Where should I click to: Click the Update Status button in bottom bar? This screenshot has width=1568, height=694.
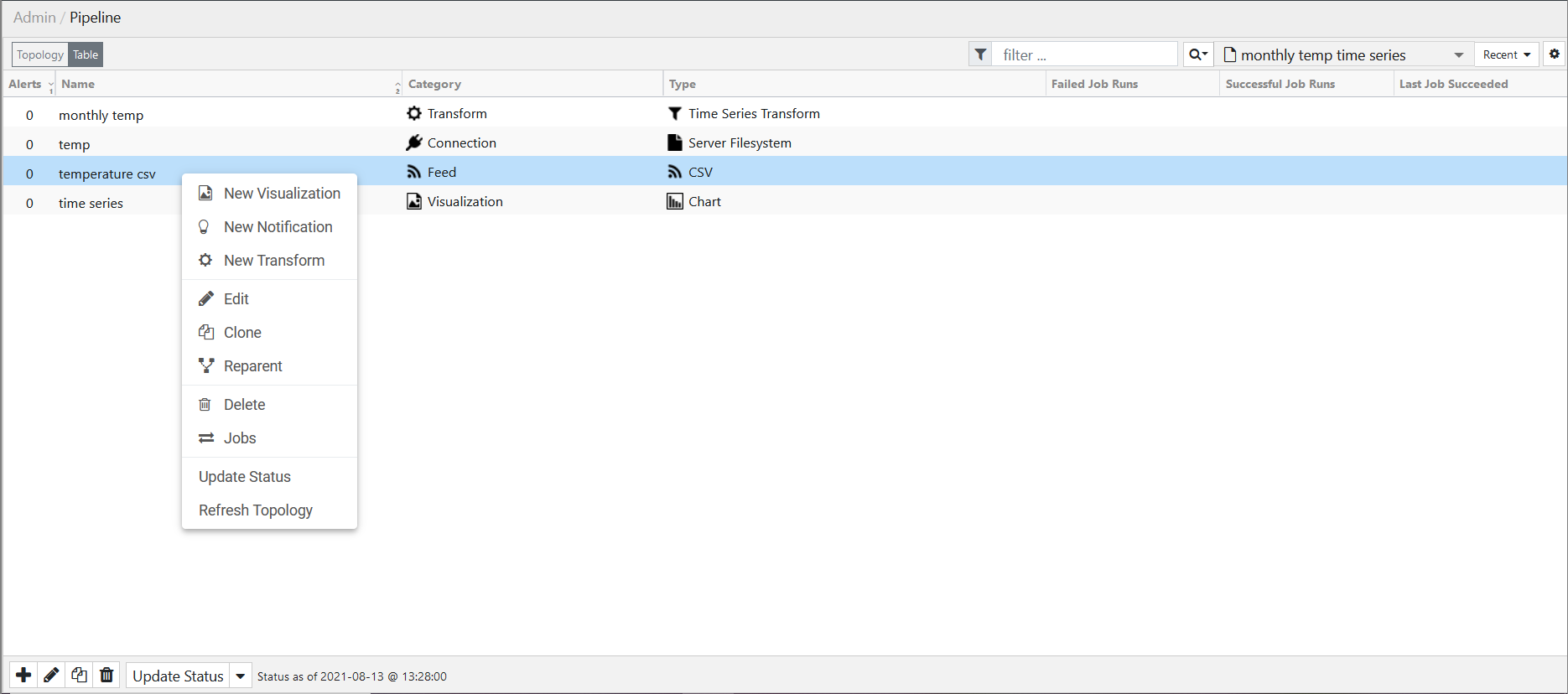pos(178,676)
